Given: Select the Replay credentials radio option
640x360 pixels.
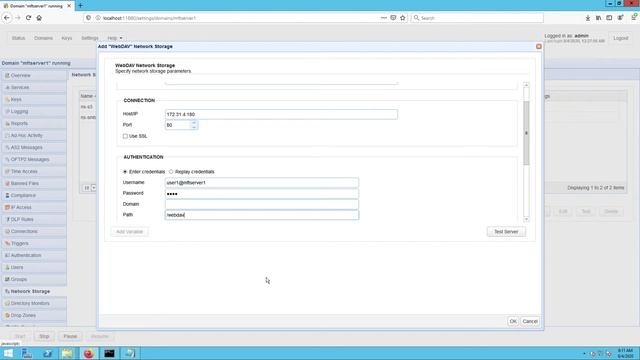Looking at the screenshot, I should click(171, 172).
